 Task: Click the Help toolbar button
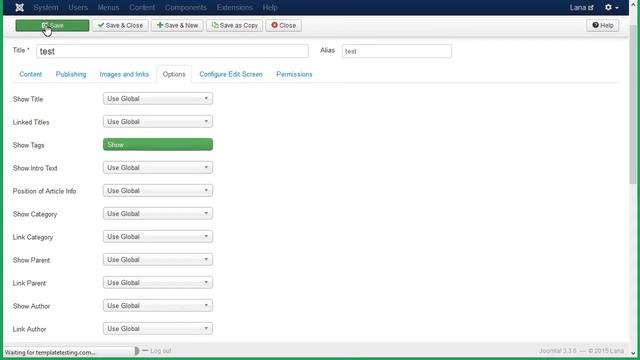[x=602, y=25]
